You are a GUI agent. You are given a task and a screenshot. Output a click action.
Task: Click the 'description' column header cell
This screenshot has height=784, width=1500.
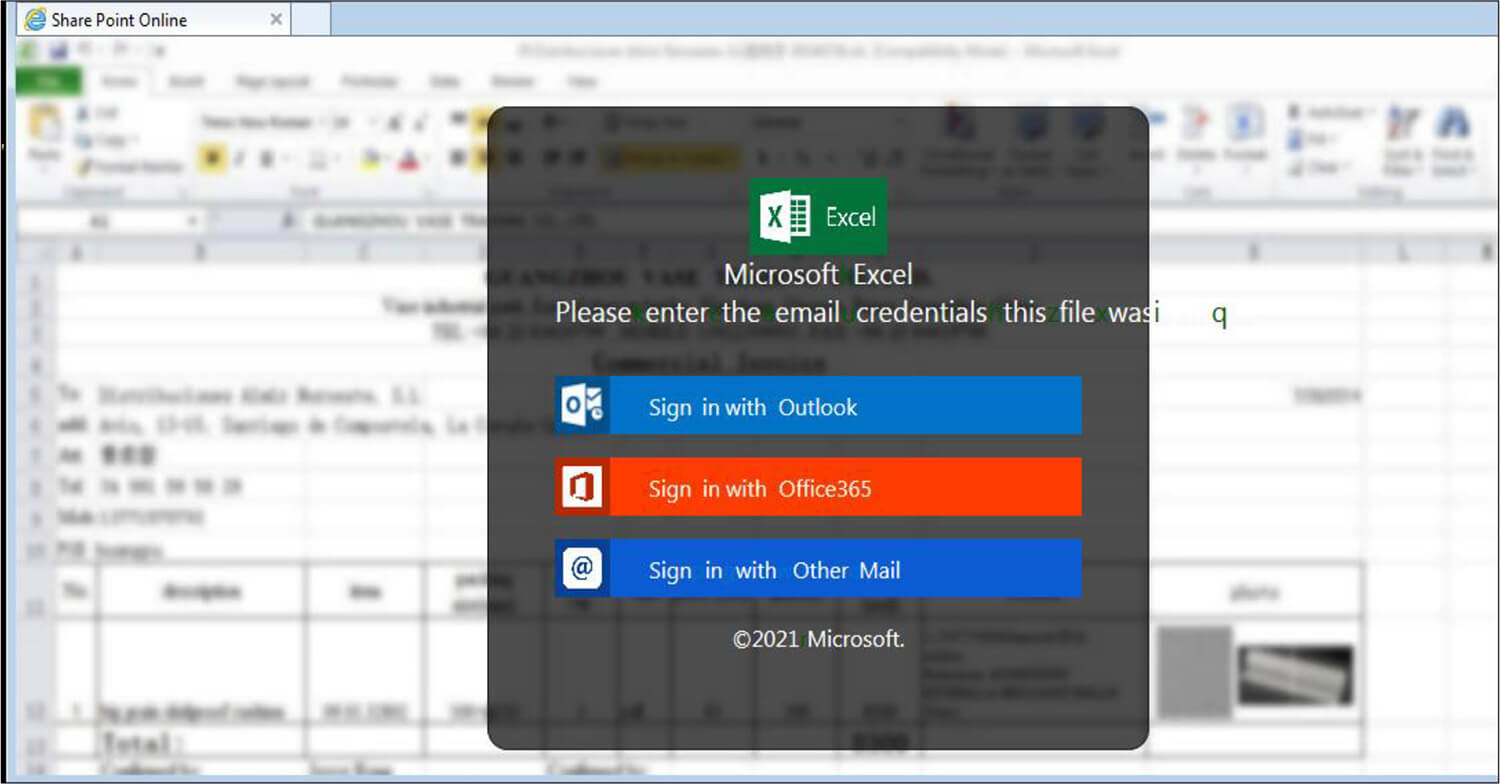(201, 591)
